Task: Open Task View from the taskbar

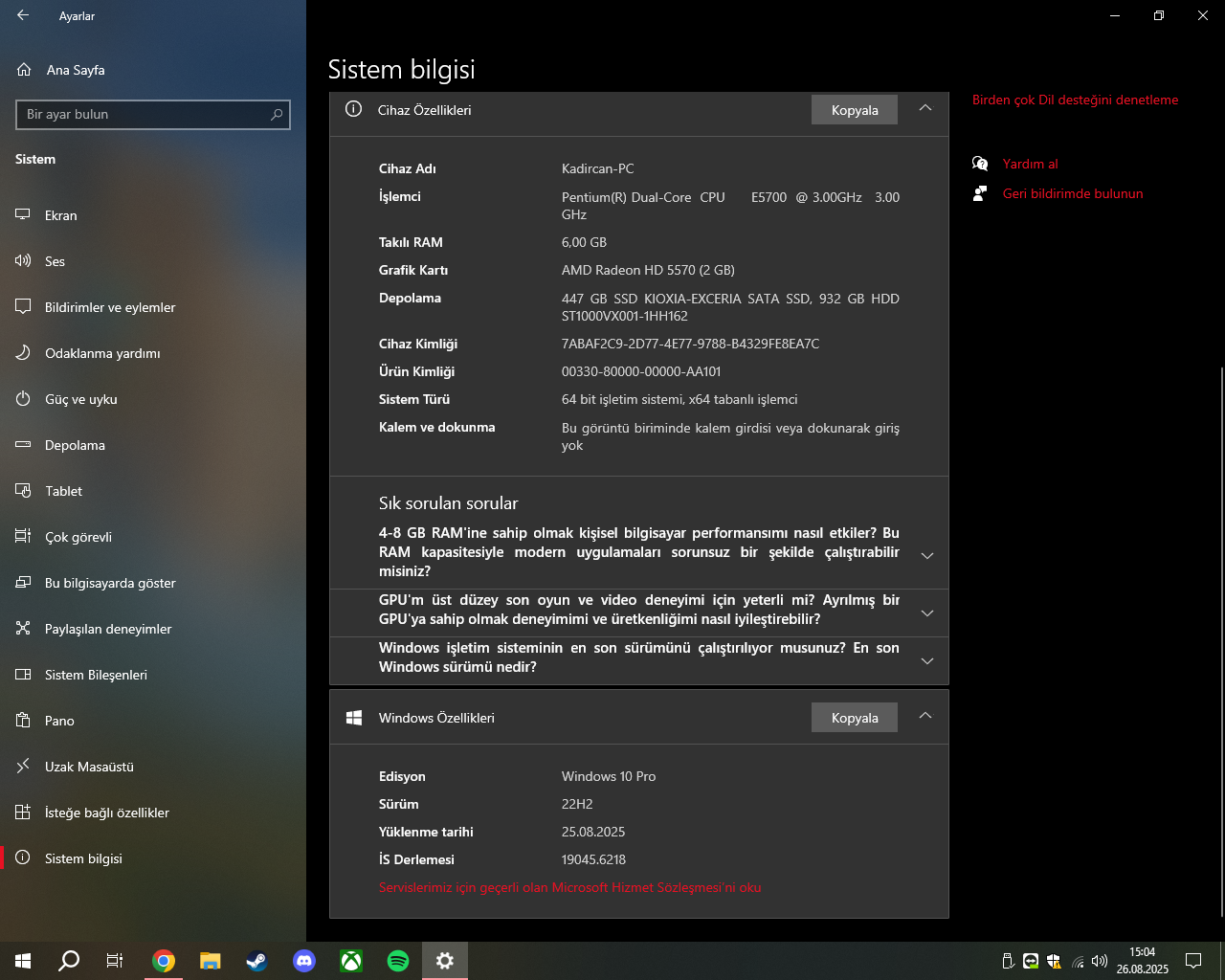Action: click(x=115, y=961)
